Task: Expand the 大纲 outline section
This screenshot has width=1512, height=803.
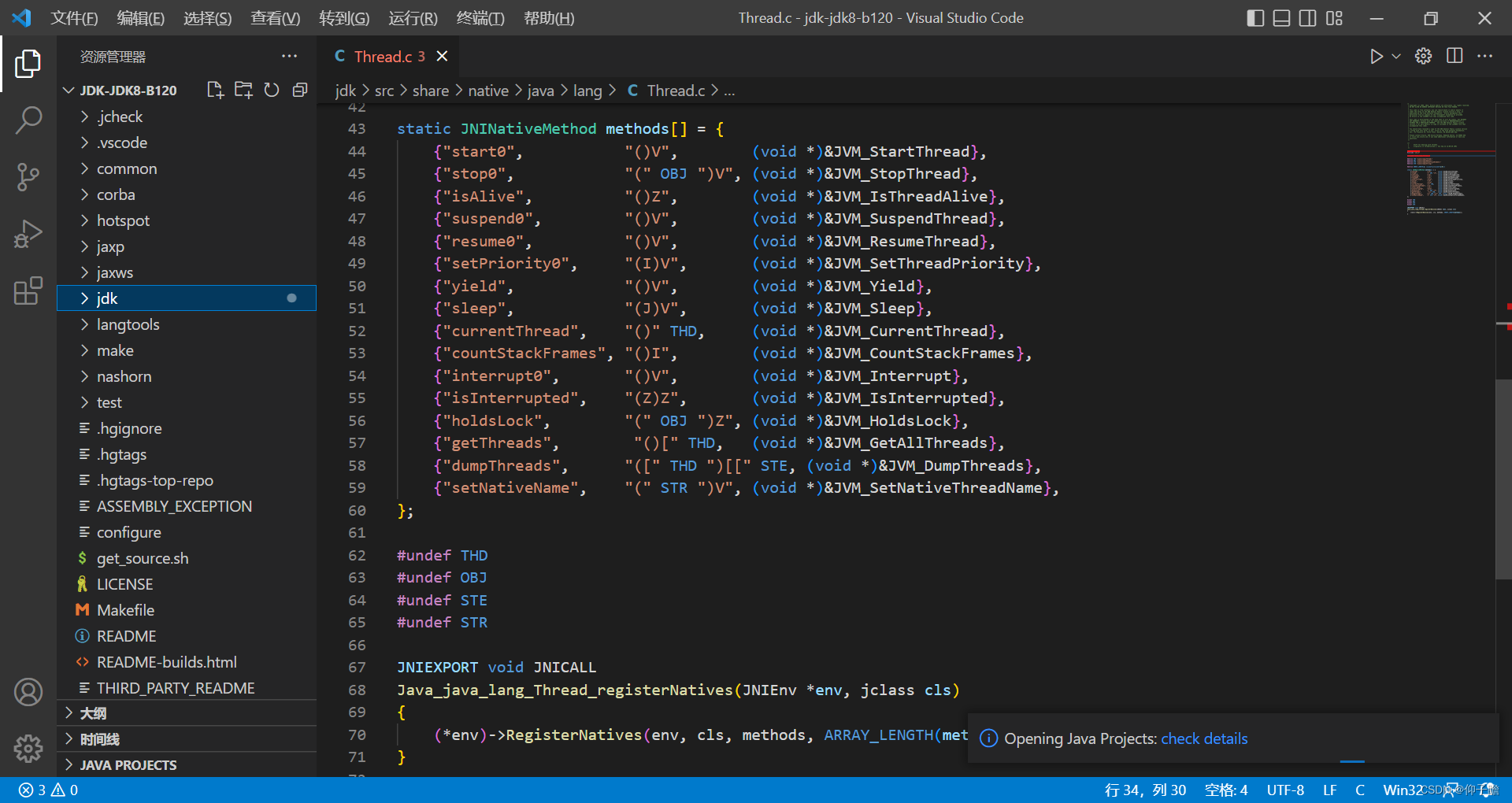Action: 187,713
